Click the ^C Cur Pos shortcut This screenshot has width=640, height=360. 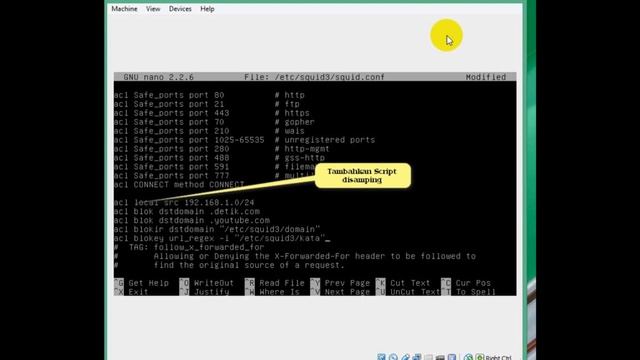[466, 283]
